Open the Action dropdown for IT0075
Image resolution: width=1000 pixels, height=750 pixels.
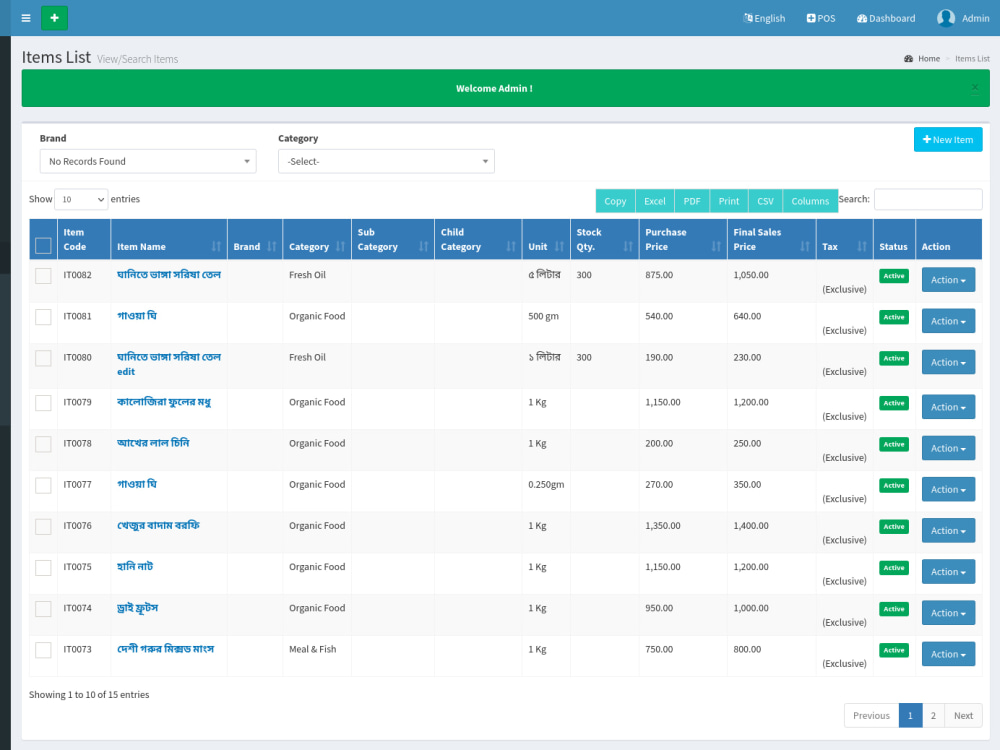[948, 572]
